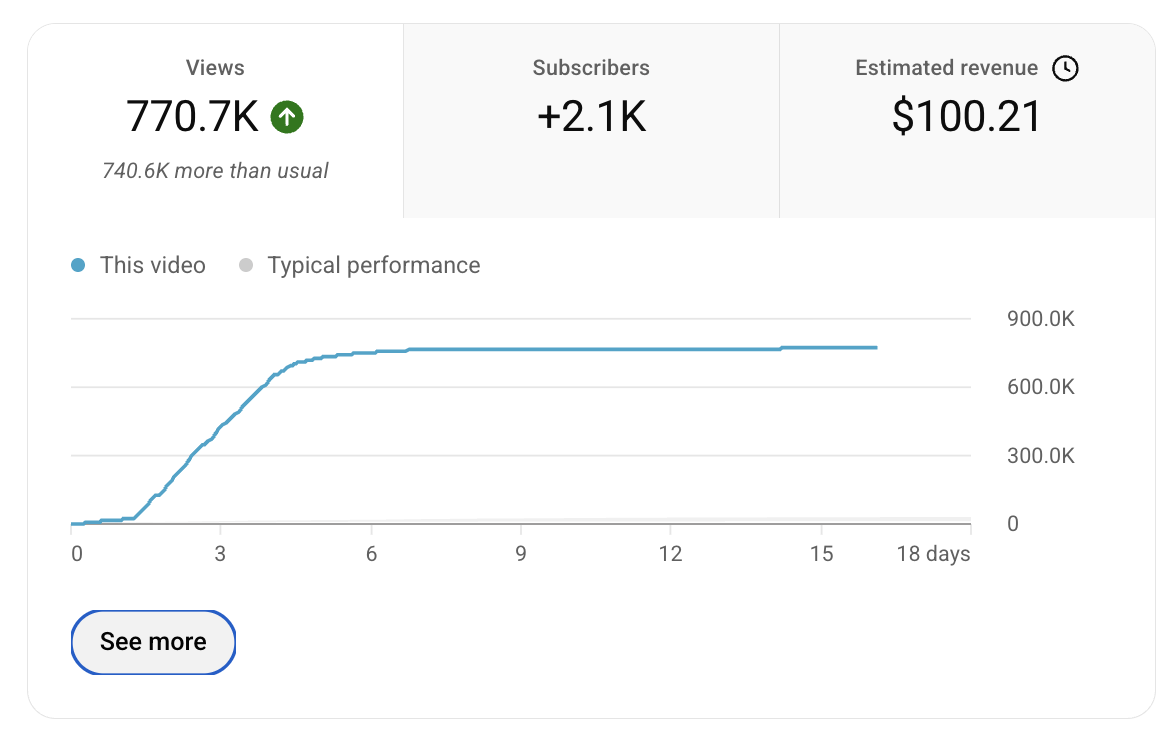Toggle the This video legend label
Viewport: 1176px width, 738px height.
[x=153, y=265]
